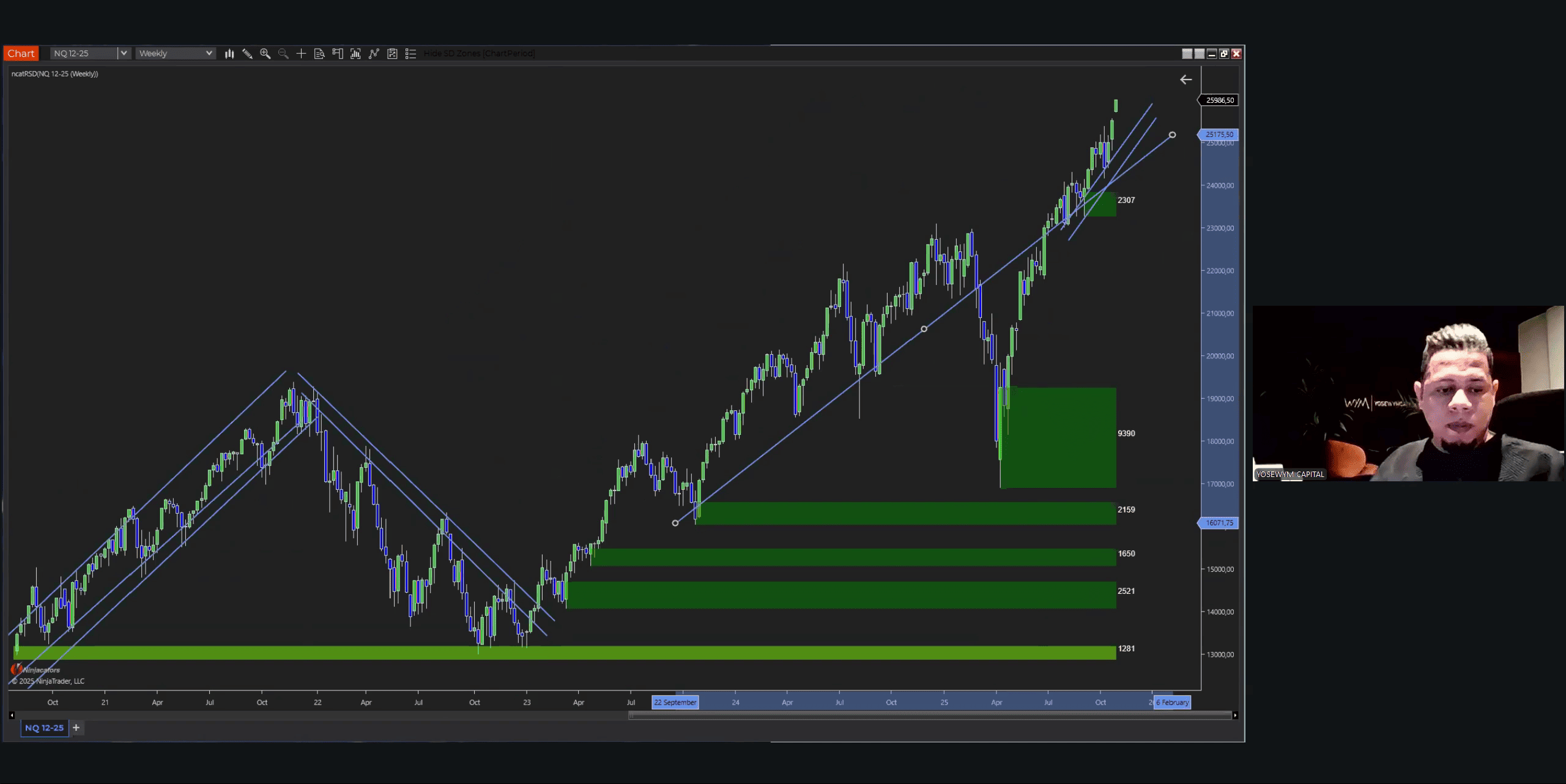Select the NQ 12-25 chart tab
The image size is (1566, 784).
[44, 728]
